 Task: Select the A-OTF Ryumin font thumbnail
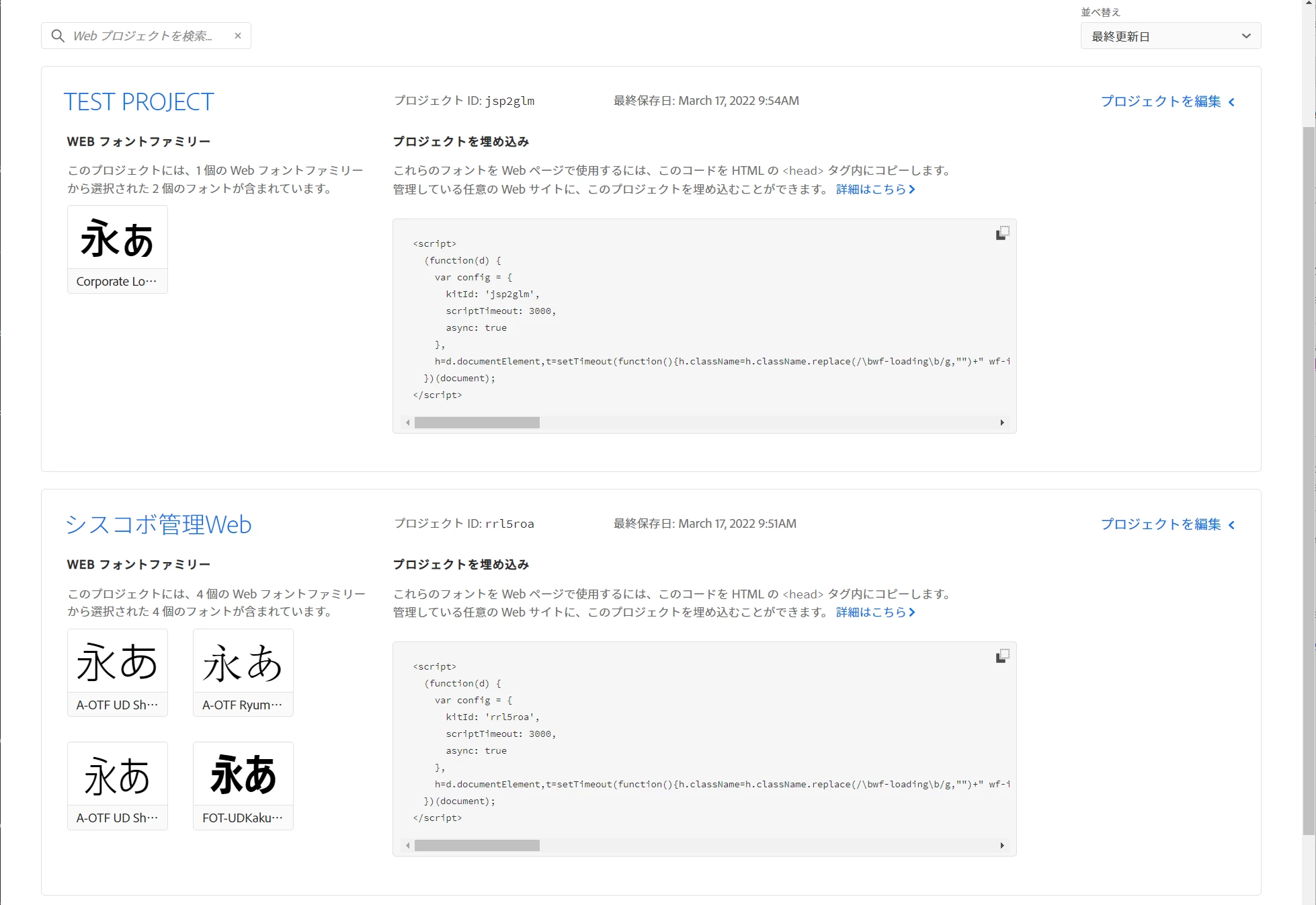tap(243, 672)
